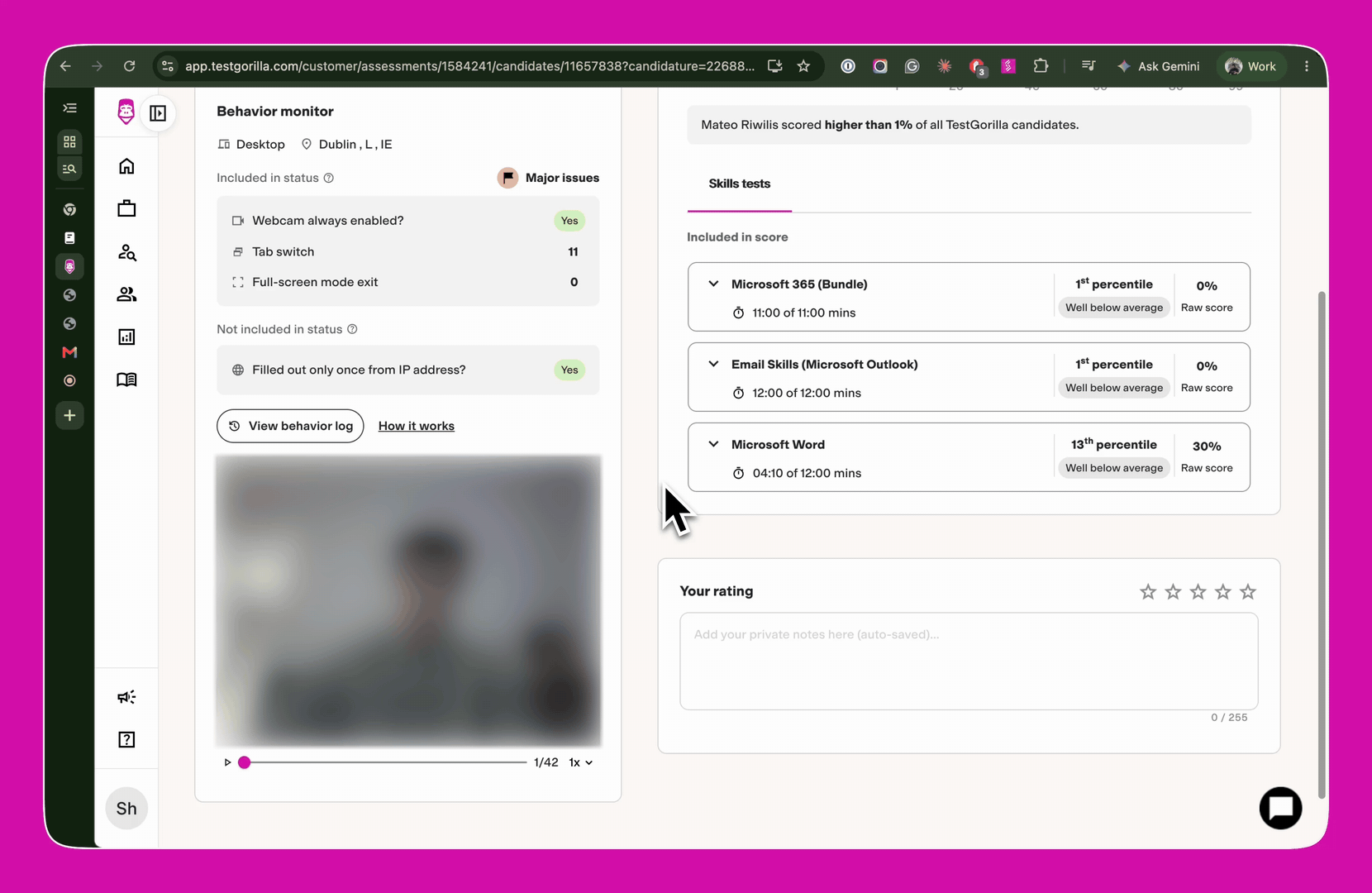Click the private notes text area
1372x893 pixels.
969,661
